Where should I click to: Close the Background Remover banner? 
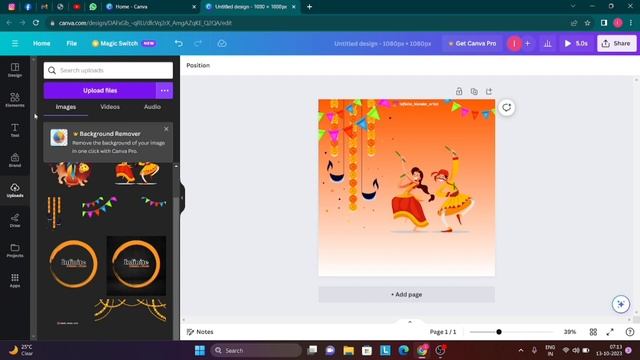point(166,129)
